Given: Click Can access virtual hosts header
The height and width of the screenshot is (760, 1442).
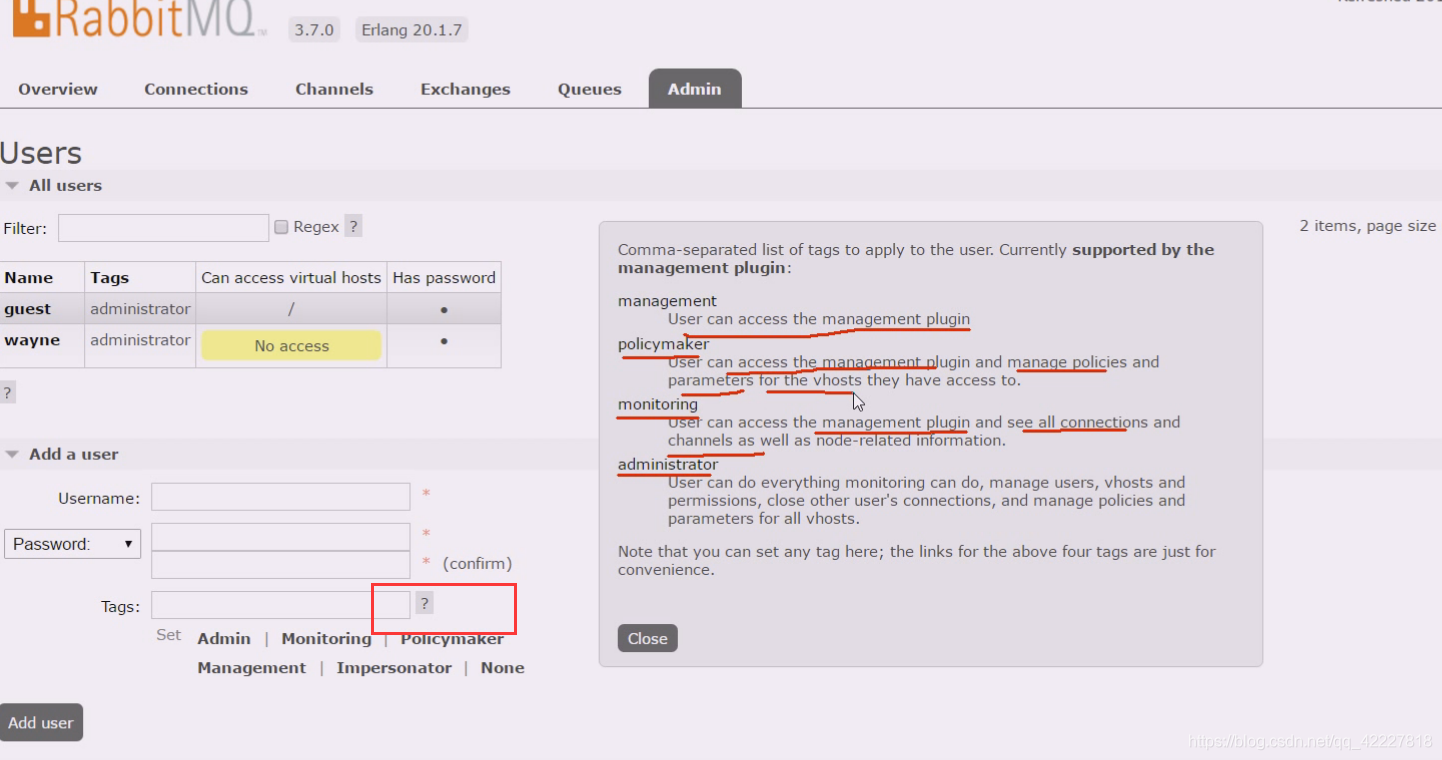Looking at the screenshot, I should [291, 278].
